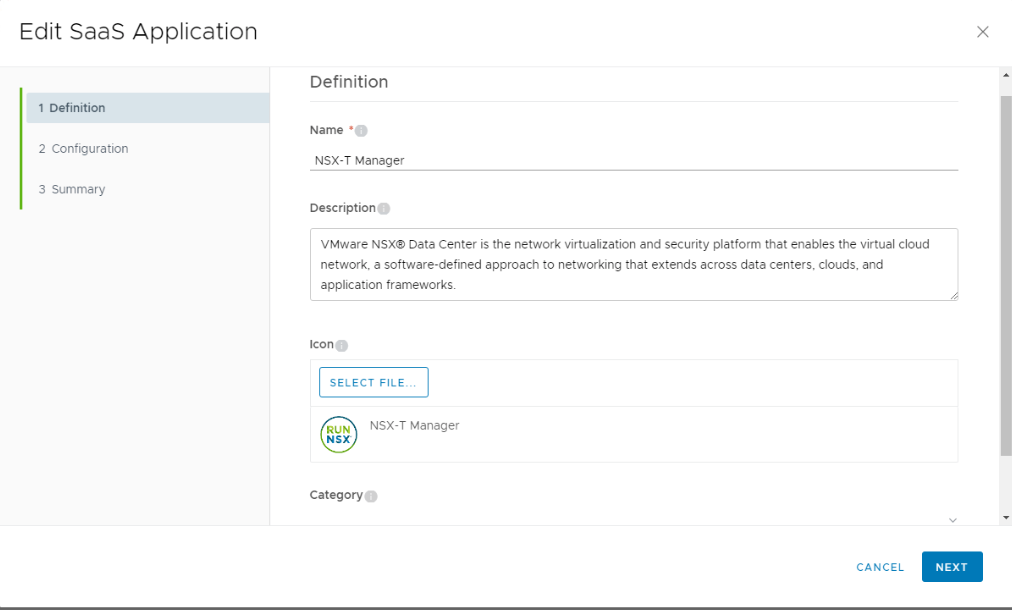
Task: Select the Definition step
Action: click(148, 108)
